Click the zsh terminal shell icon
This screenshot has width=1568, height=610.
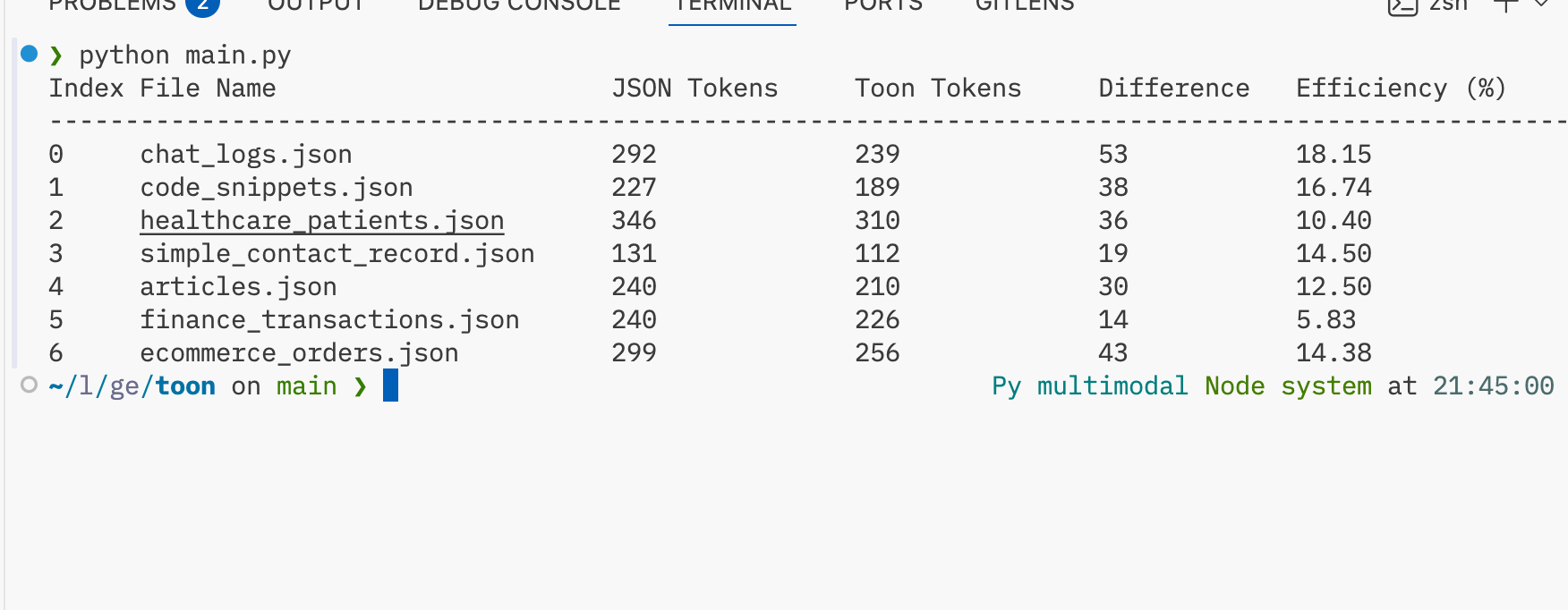[1402, 5]
